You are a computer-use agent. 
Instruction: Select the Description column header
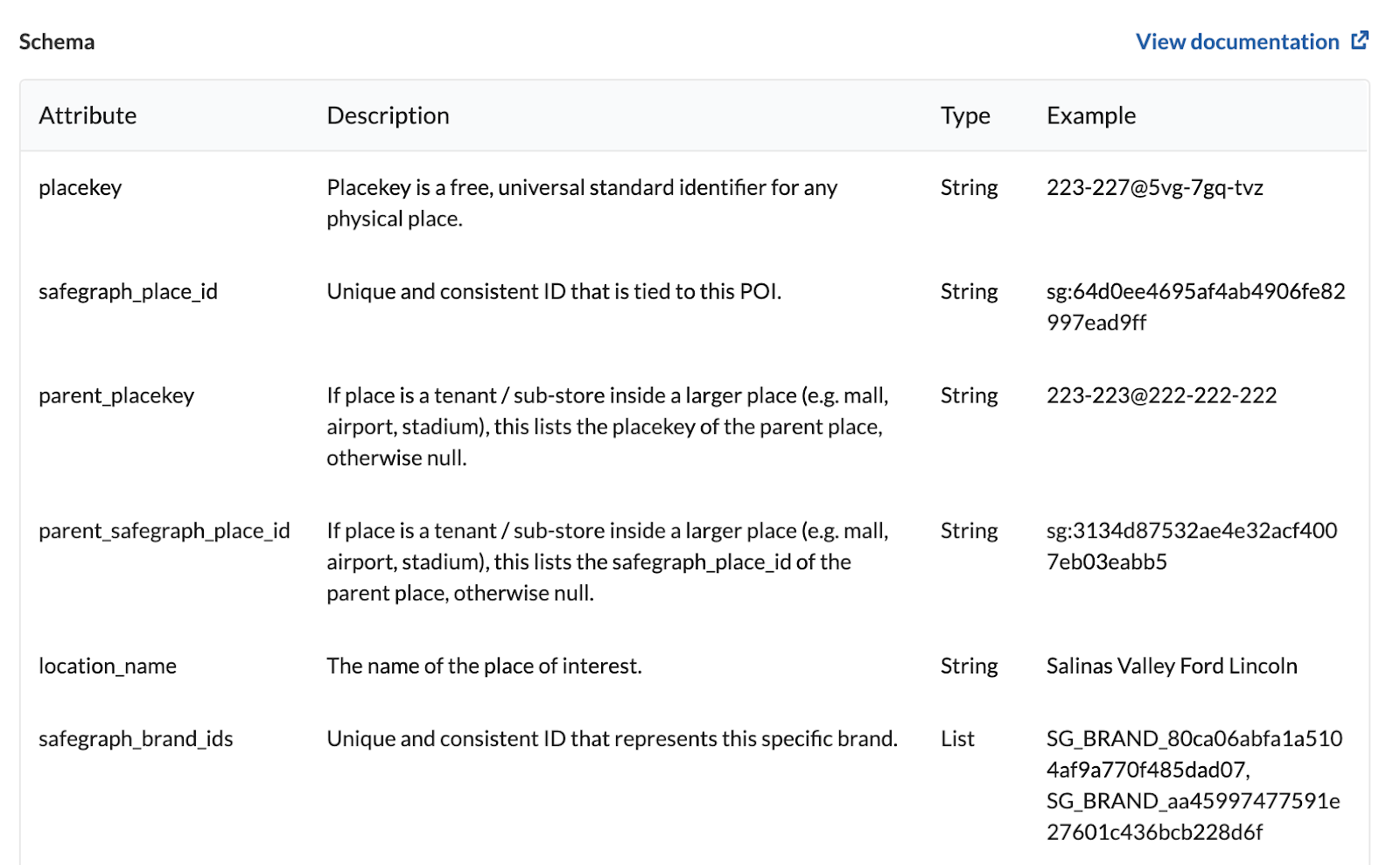click(x=388, y=115)
